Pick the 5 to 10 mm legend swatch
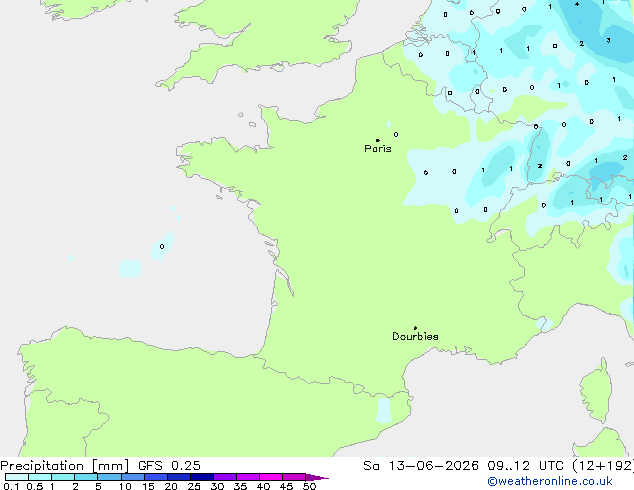Image resolution: width=634 pixels, height=490 pixels. pos(109,477)
